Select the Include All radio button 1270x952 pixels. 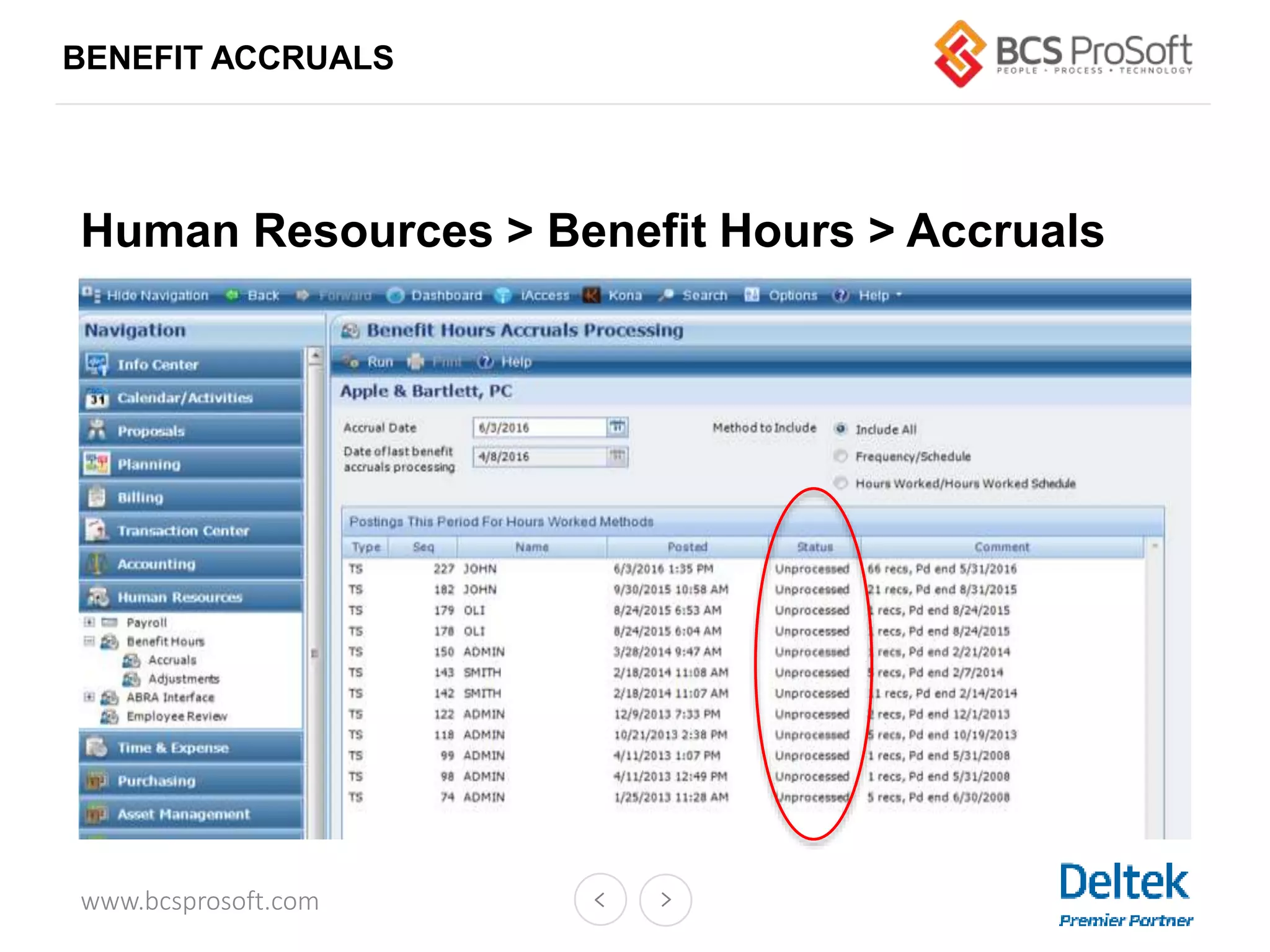click(841, 428)
